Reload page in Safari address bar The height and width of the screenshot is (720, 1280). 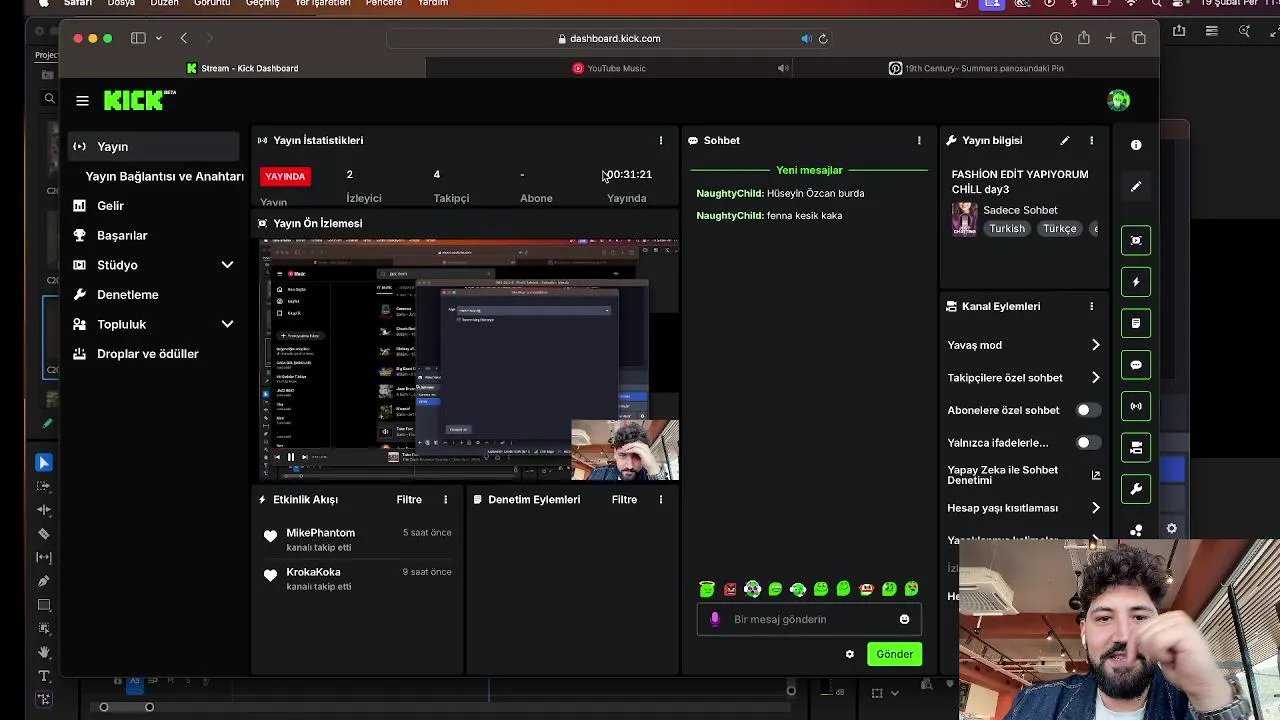point(823,39)
